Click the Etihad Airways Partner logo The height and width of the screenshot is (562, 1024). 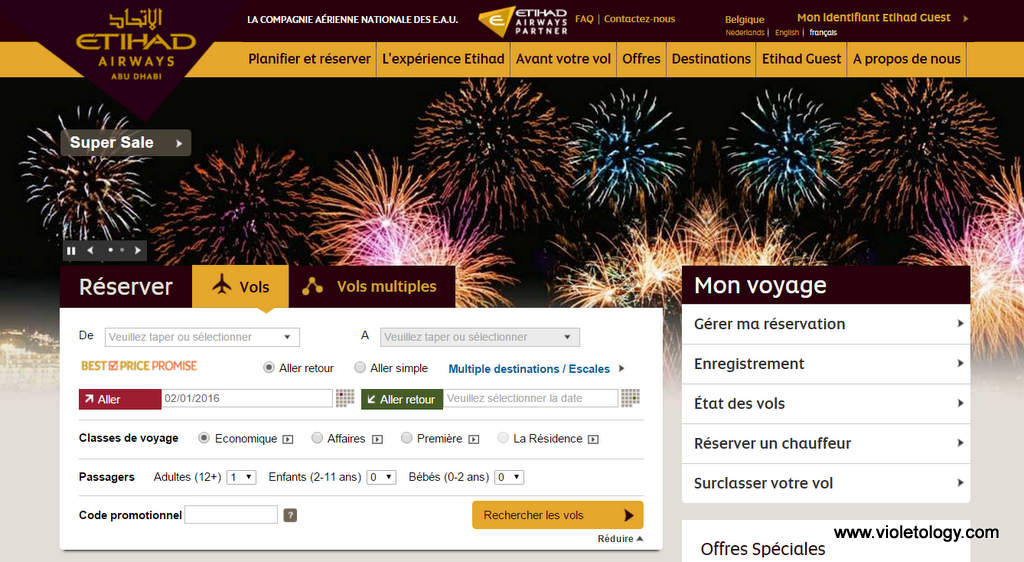point(522,21)
